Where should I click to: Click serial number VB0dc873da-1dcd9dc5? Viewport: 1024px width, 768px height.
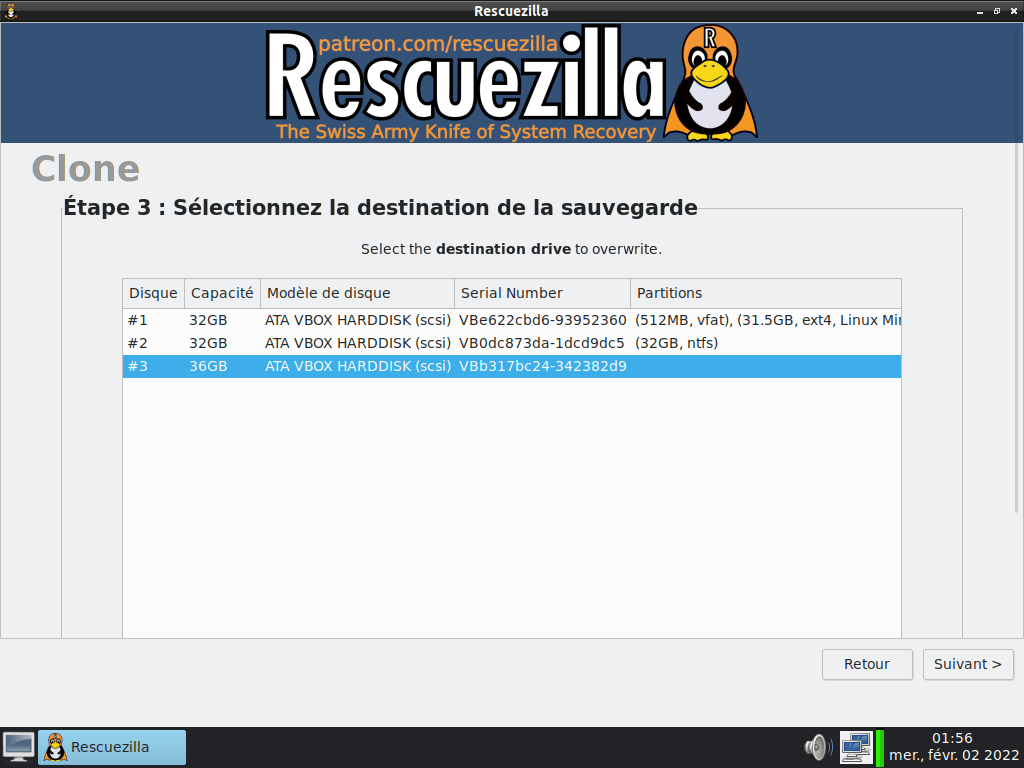pyautogui.click(x=541, y=344)
